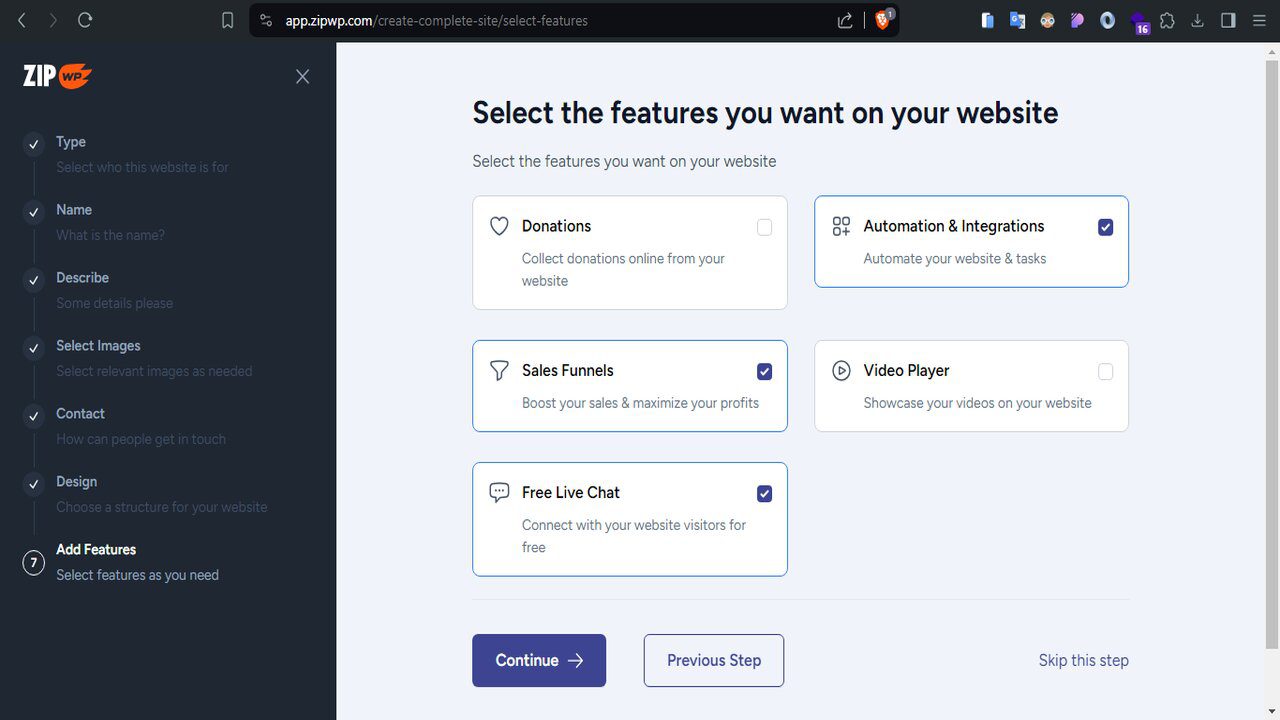The image size is (1280, 720).
Task: Enable the Donations checkbox
Action: 765,227
